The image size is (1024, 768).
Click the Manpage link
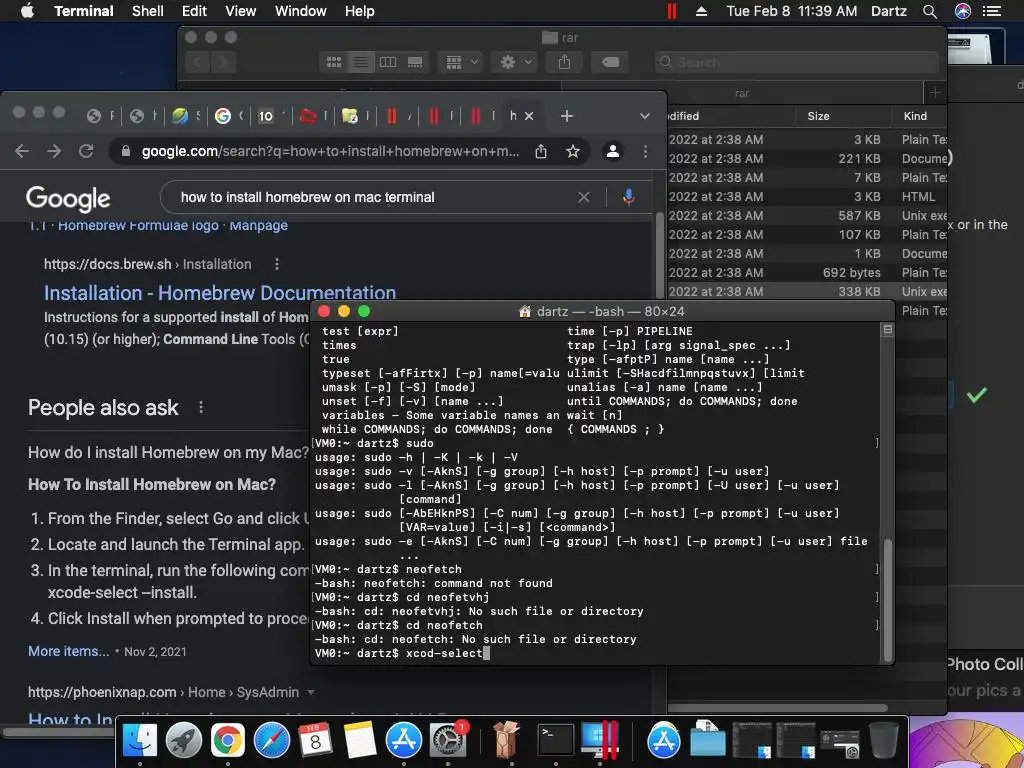[259, 225]
